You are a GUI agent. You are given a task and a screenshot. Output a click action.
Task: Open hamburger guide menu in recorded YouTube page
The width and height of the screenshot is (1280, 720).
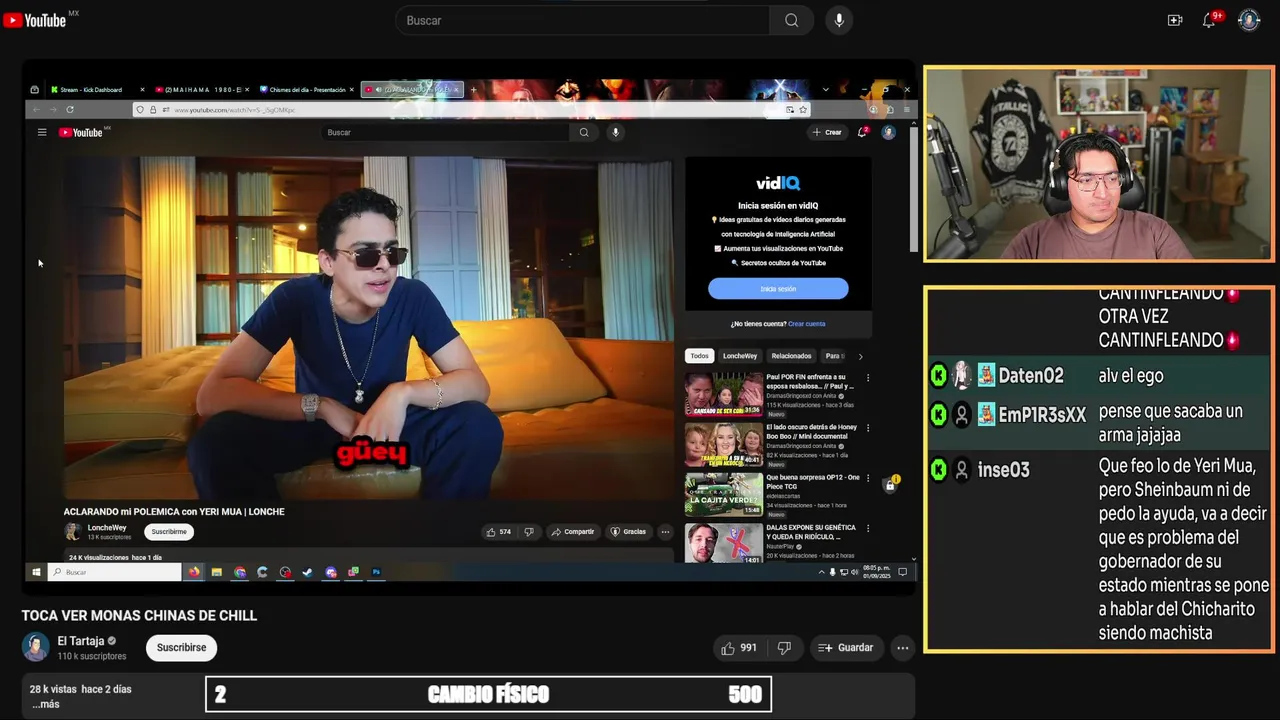pyautogui.click(x=42, y=132)
